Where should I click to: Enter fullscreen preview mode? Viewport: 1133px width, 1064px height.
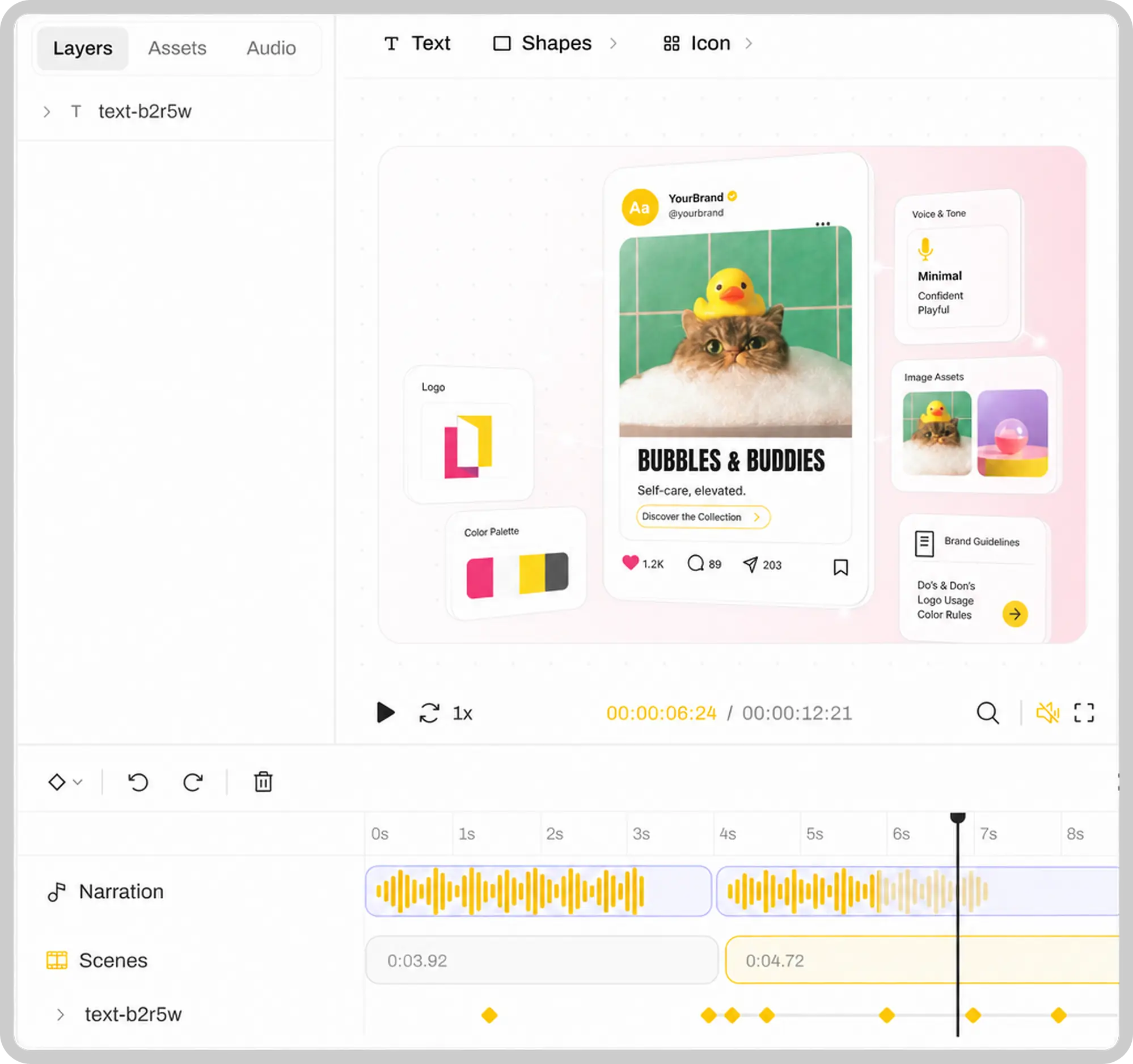coord(1084,712)
